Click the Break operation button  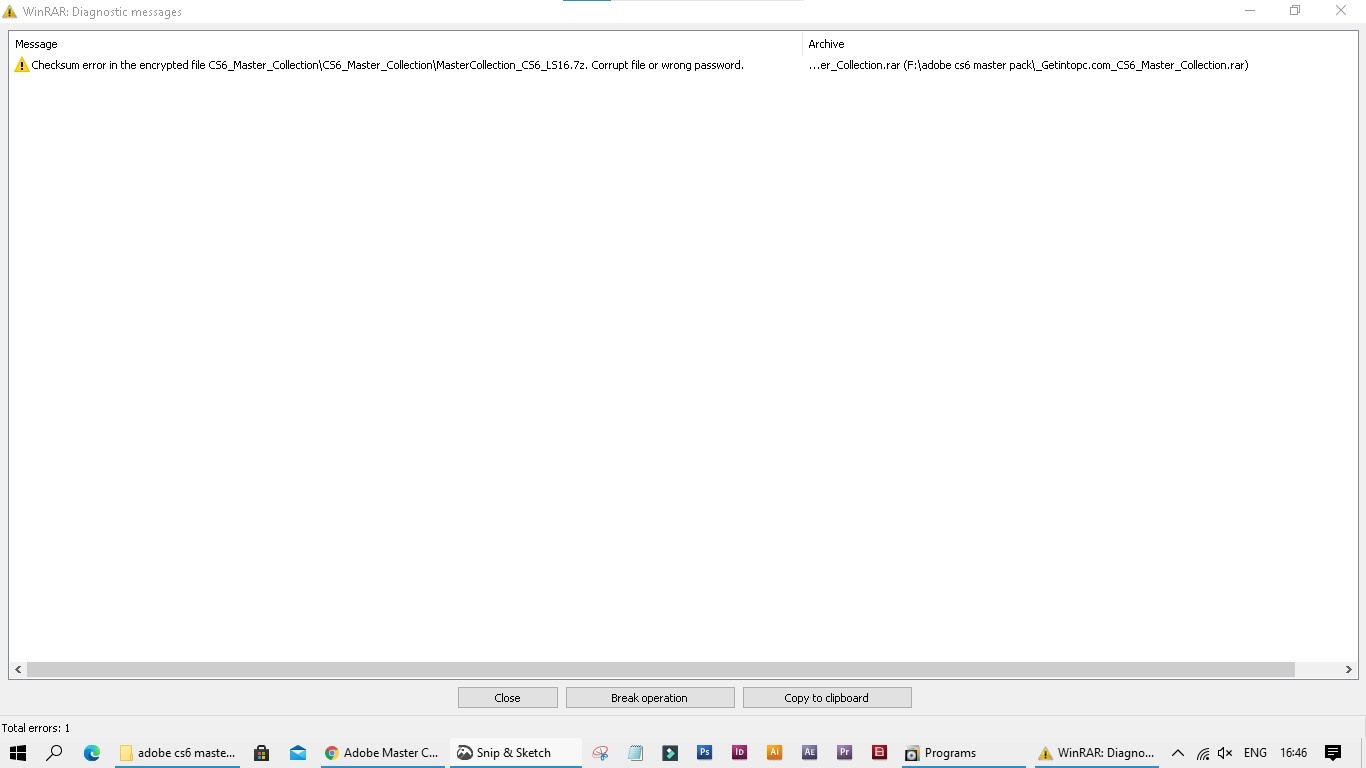(650, 698)
